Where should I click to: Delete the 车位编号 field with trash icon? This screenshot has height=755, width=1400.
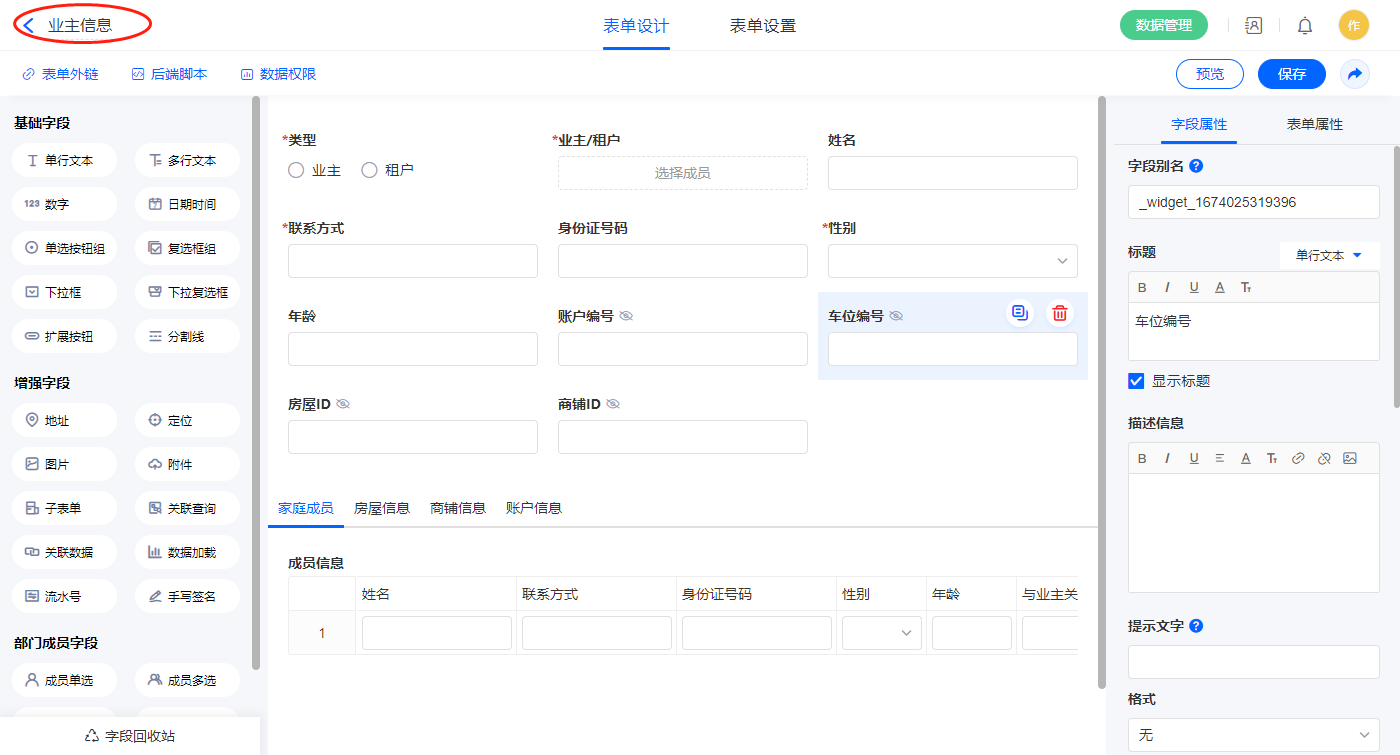click(1059, 313)
